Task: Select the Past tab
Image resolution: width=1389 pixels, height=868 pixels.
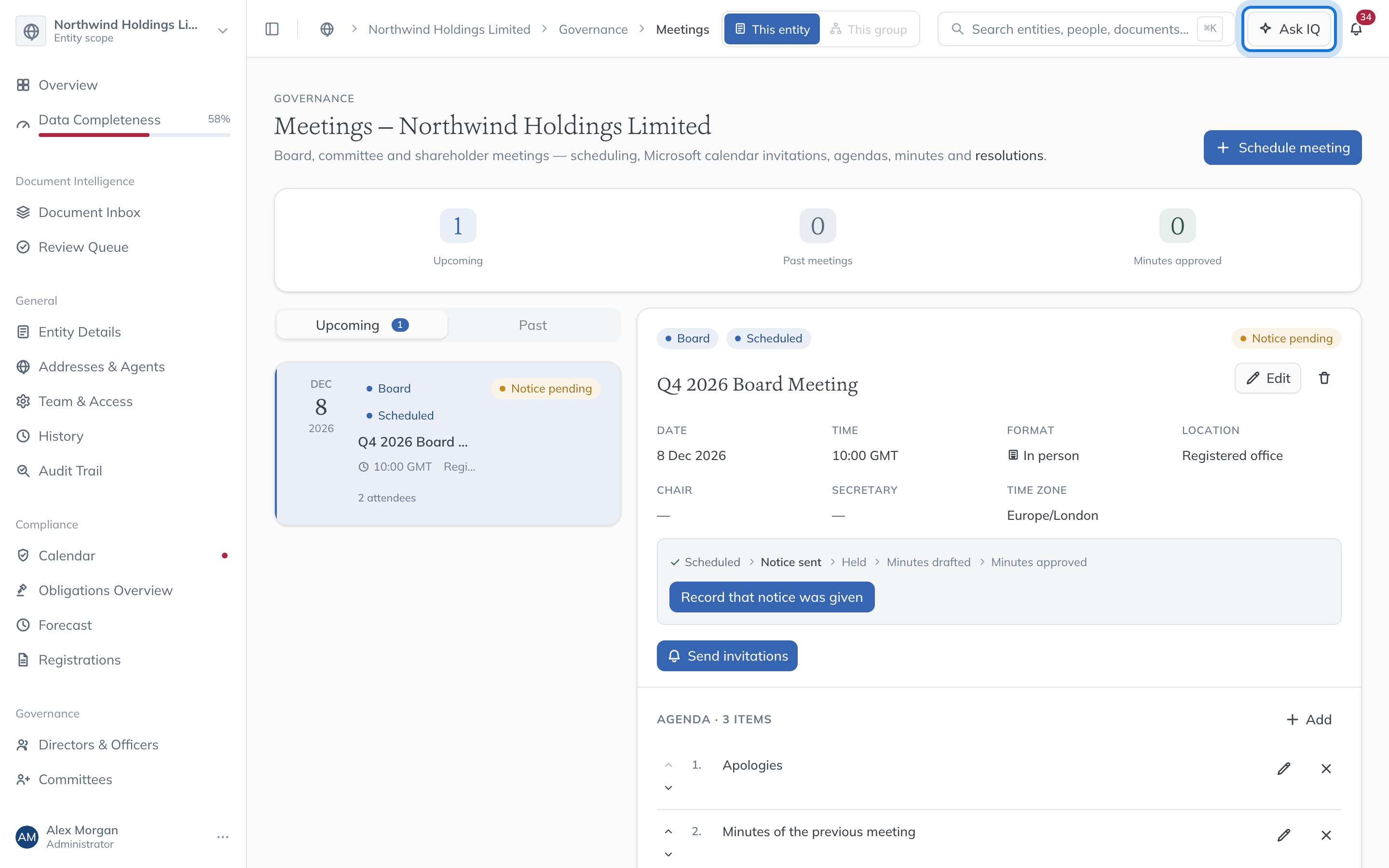Action: 532,325
